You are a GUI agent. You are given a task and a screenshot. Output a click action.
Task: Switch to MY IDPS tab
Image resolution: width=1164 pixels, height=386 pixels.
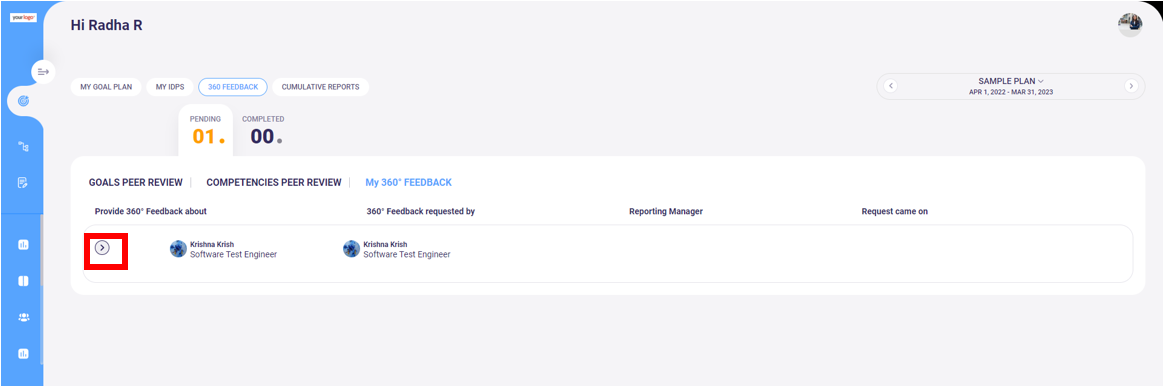click(x=170, y=87)
